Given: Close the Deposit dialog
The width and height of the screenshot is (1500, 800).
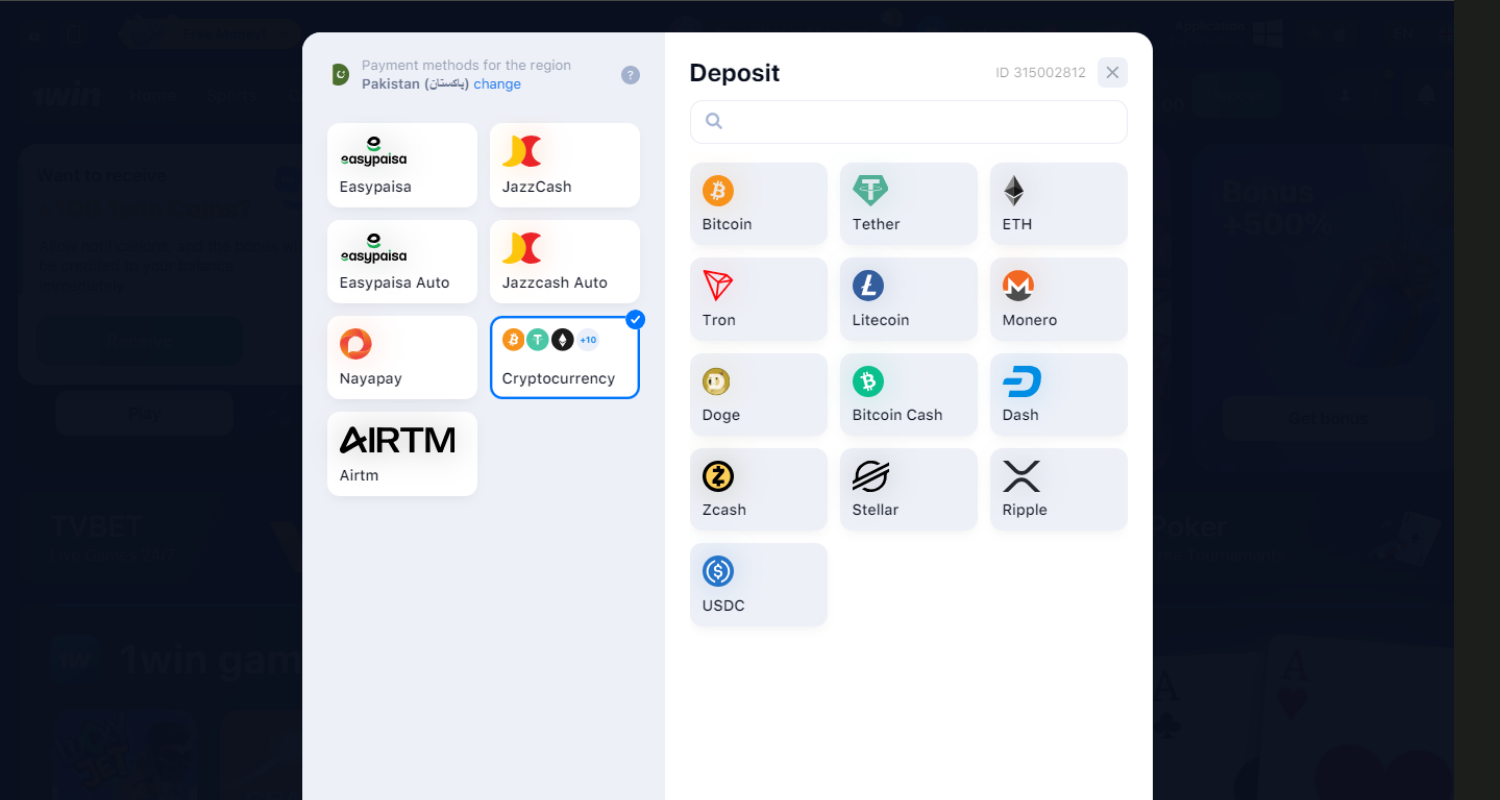Looking at the screenshot, I should 1112,72.
